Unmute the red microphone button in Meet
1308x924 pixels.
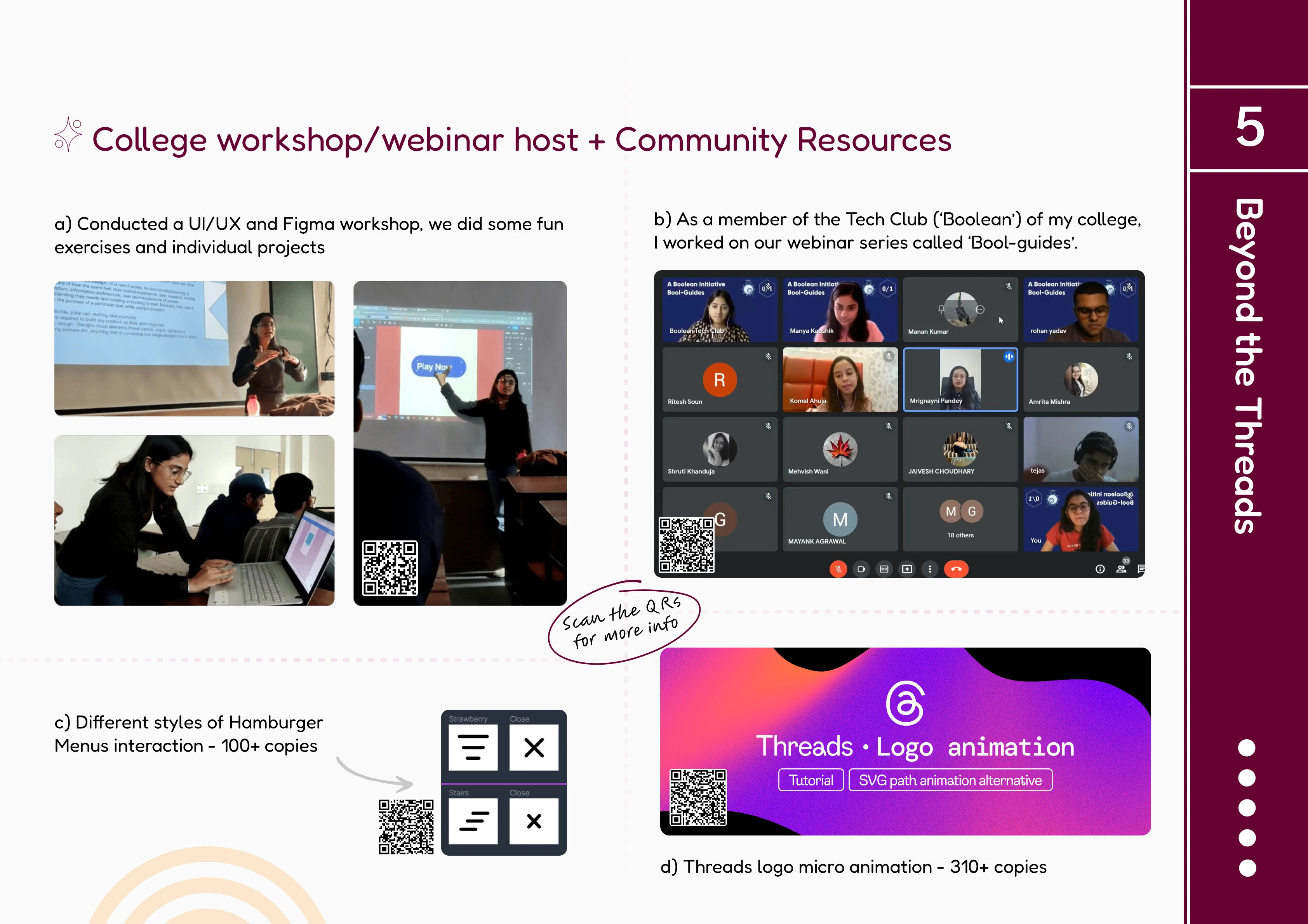[838, 568]
